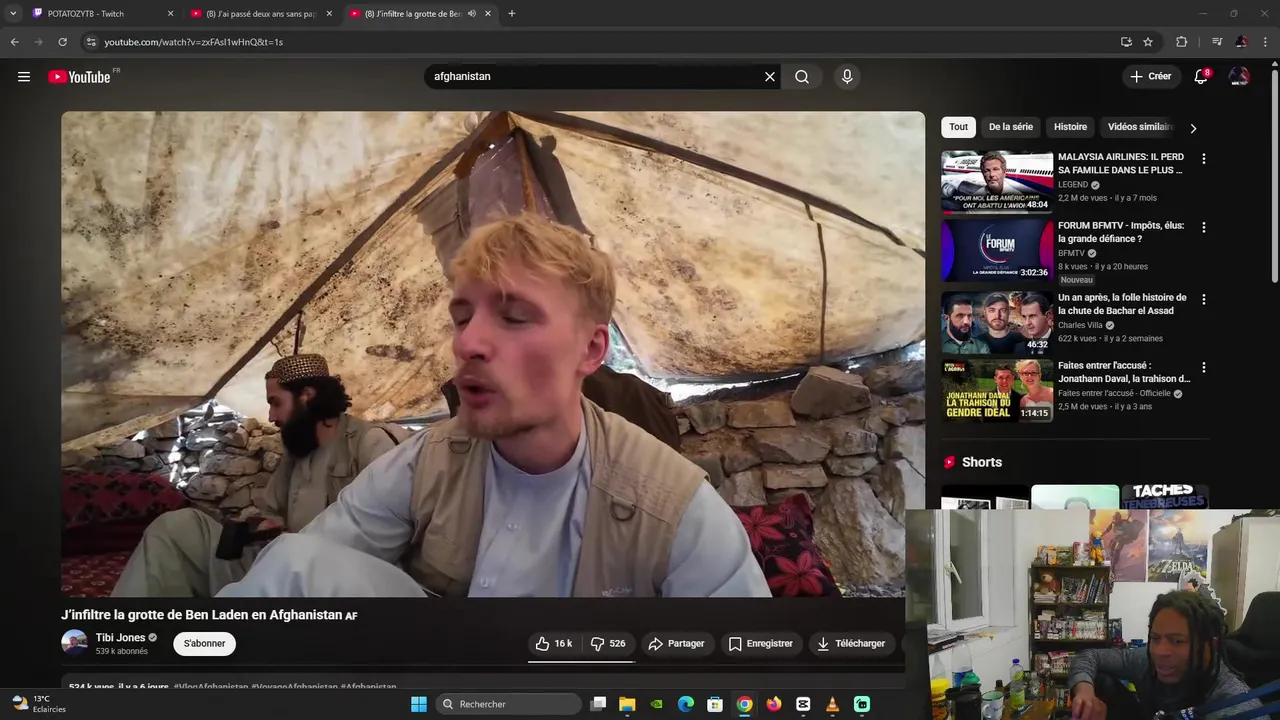Select the Tout filter chip
This screenshot has height=720, width=1280.
[958, 127]
